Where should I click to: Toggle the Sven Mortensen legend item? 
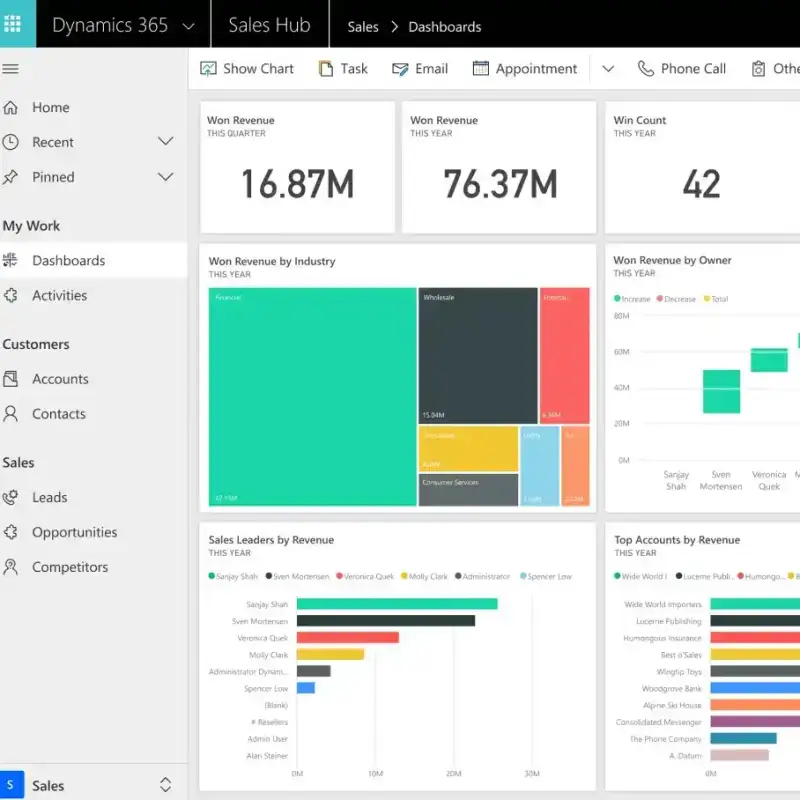coord(297,577)
